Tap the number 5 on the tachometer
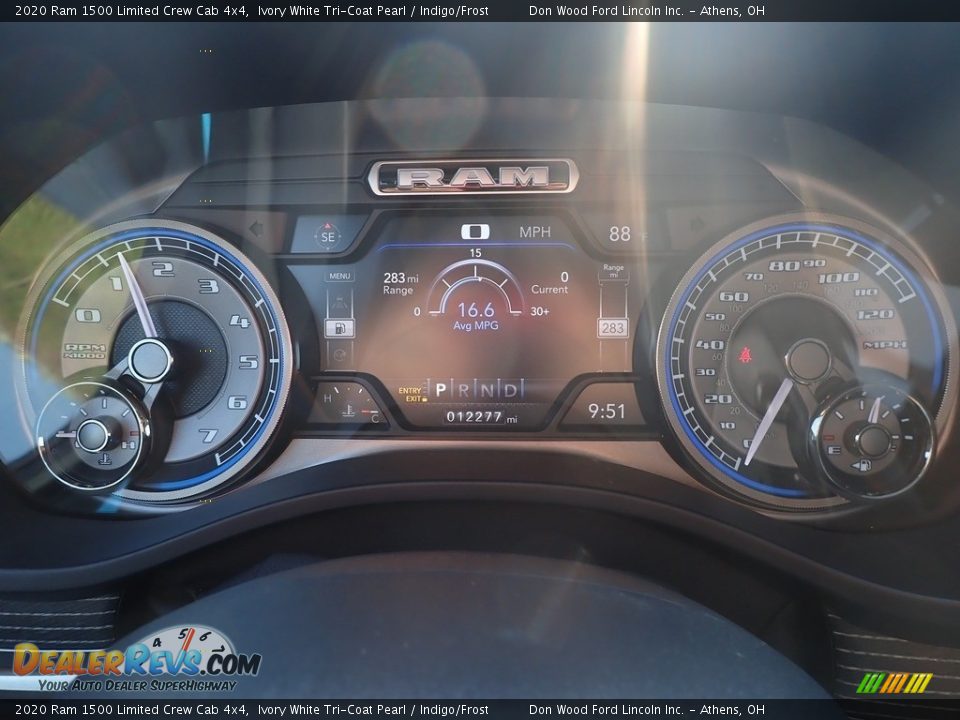Screen dimensions: 960x720 248,362
